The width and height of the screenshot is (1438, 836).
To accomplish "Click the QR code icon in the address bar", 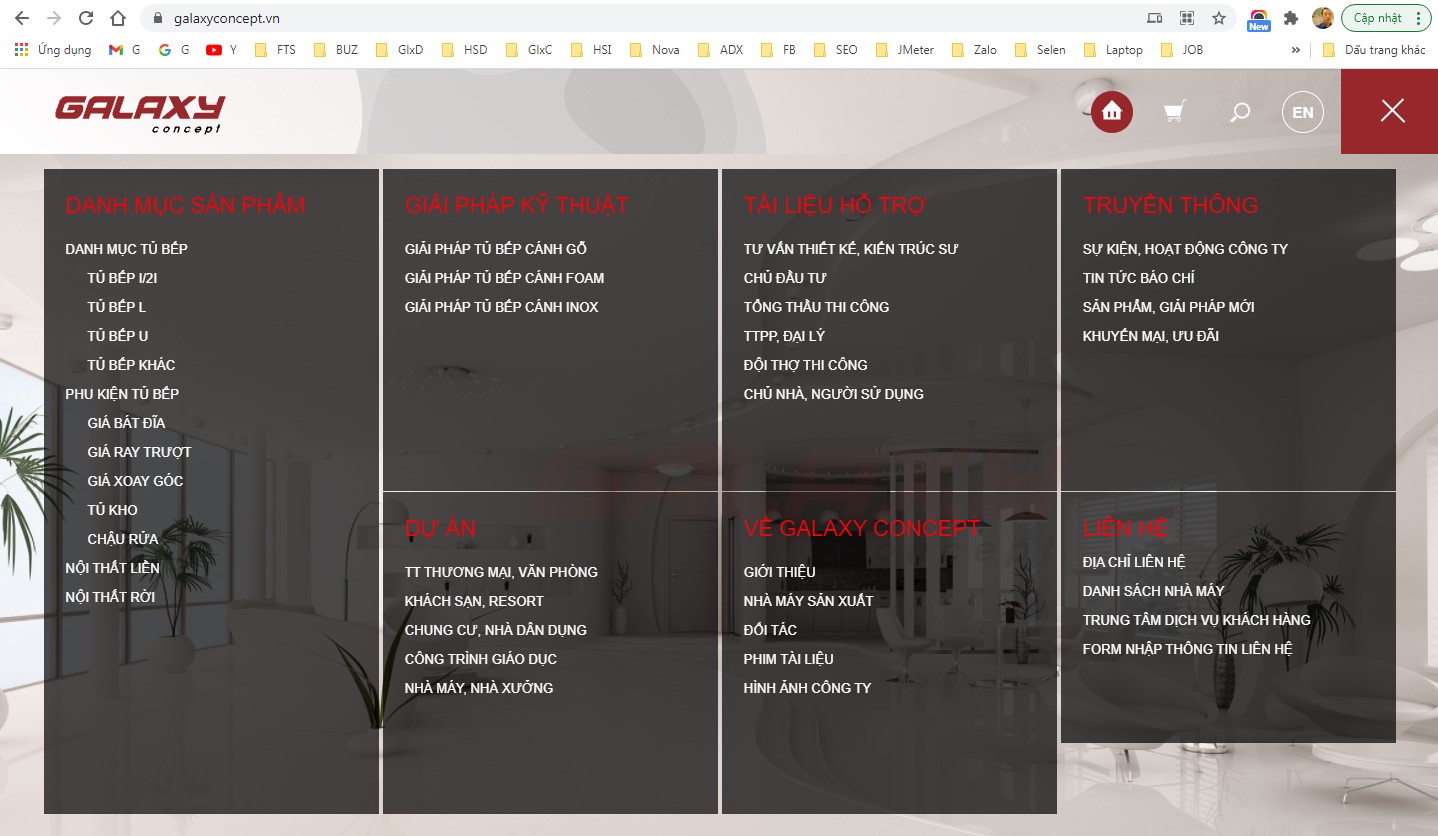I will (1187, 18).
